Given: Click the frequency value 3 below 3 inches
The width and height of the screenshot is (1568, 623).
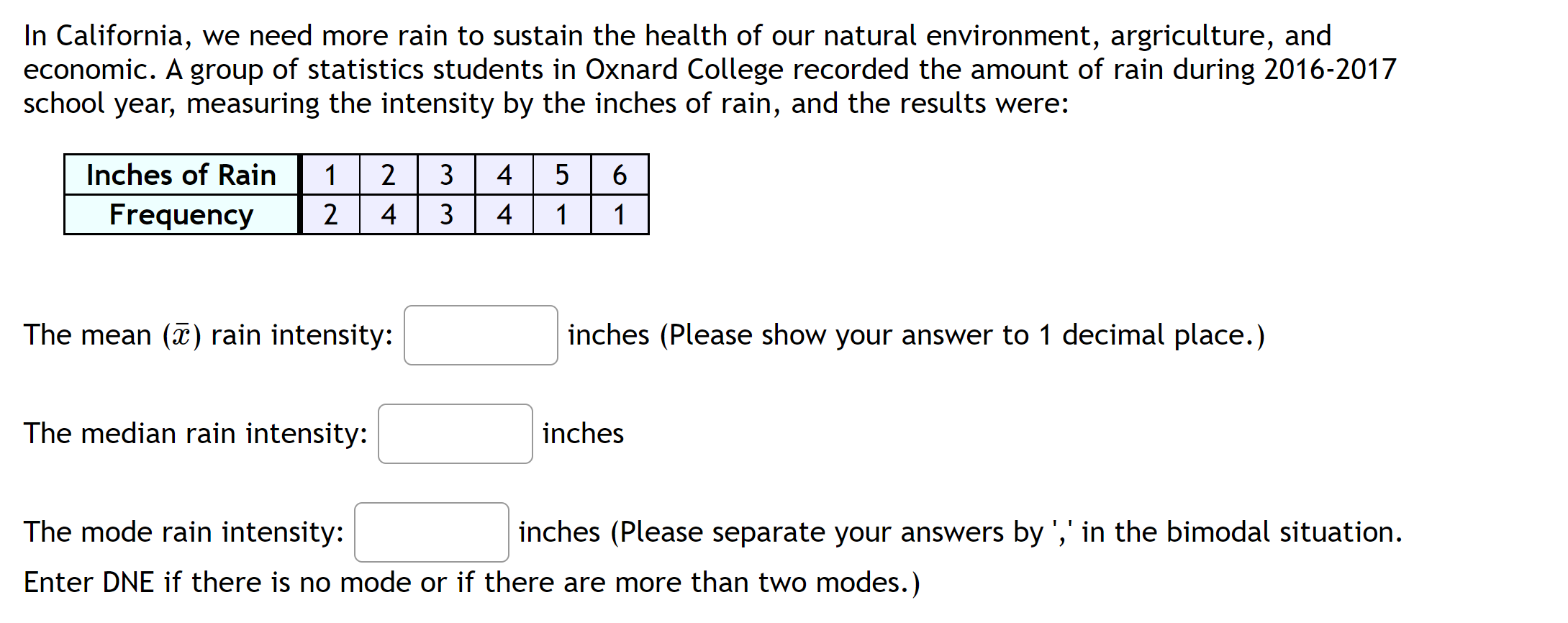Looking at the screenshot, I should (447, 214).
